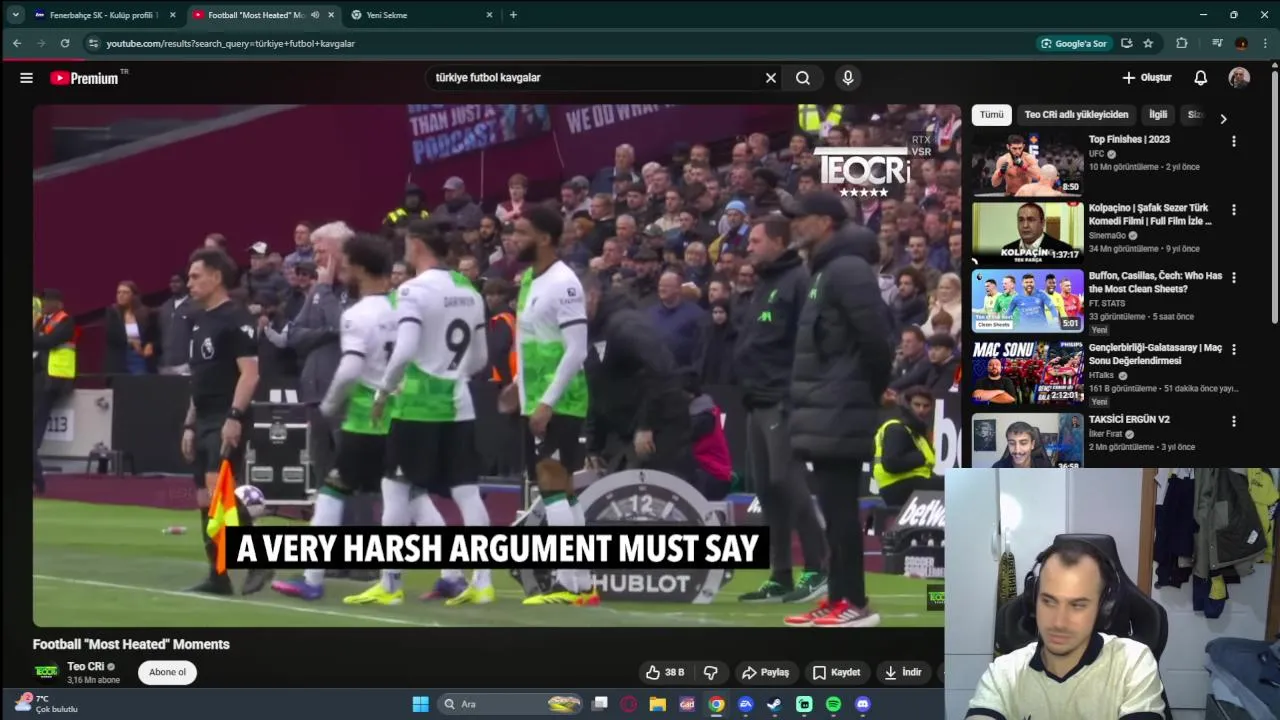The width and height of the screenshot is (1280, 720).
Task: View site information icon
Action: coord(93,44)
